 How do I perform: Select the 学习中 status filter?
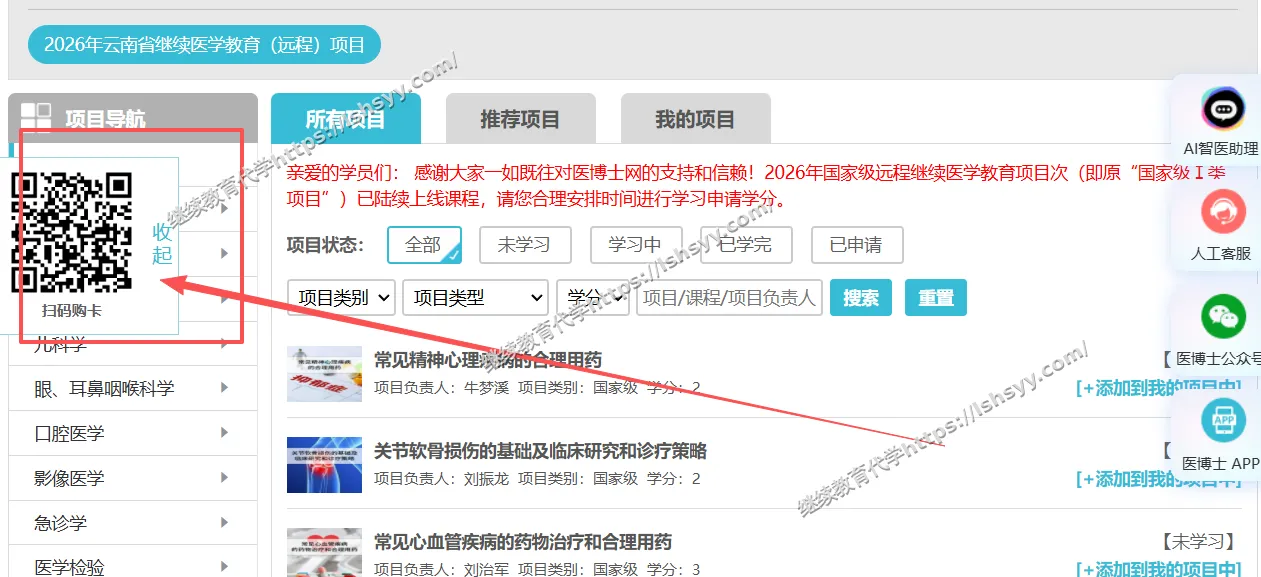point(635,245)
